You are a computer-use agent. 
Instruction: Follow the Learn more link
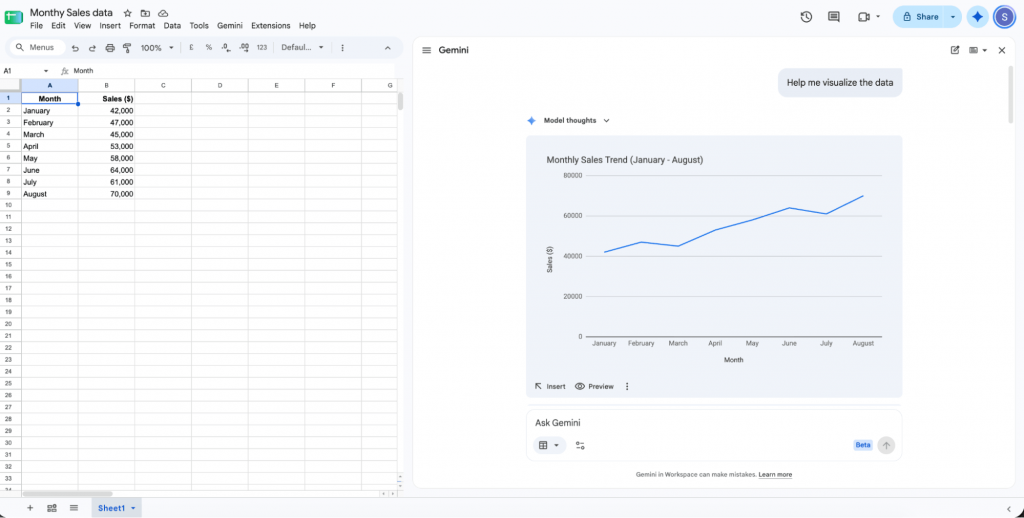click(775, 475)
